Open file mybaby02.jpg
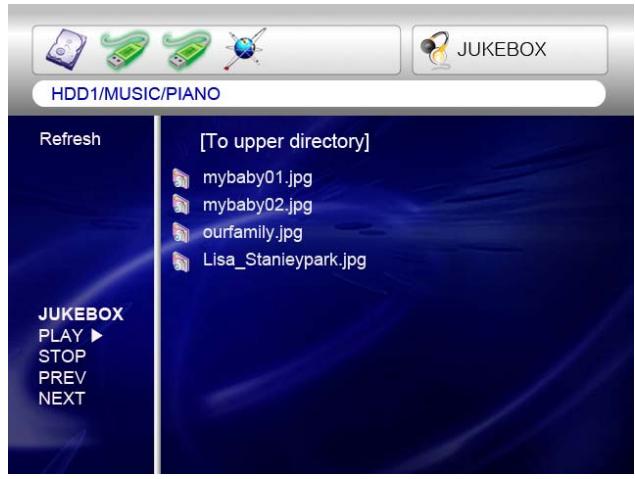 point(258,205)
